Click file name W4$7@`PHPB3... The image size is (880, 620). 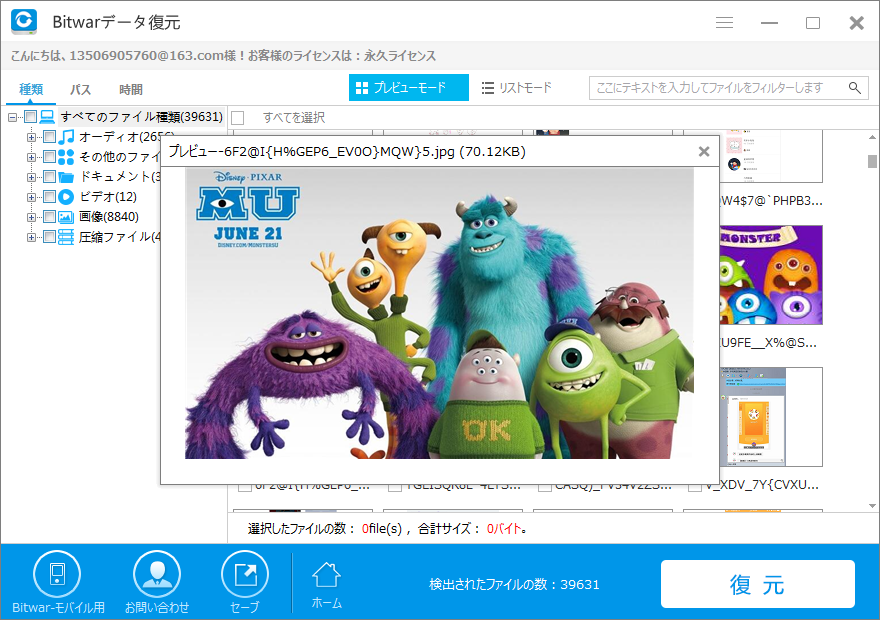point(772,201)
